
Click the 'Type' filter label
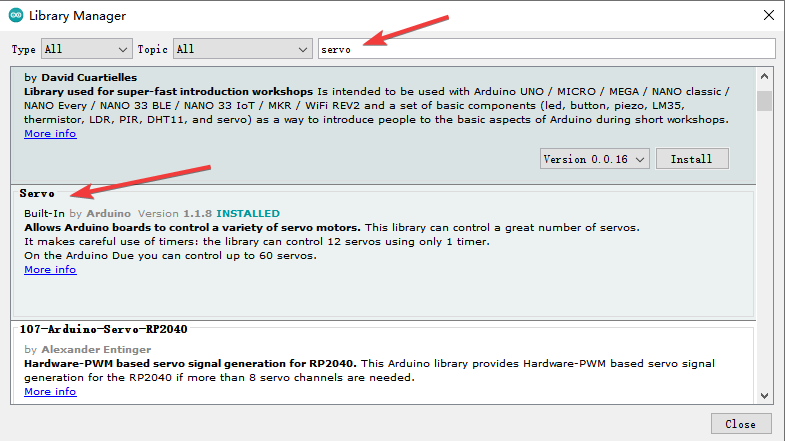(x=24, y=50)
